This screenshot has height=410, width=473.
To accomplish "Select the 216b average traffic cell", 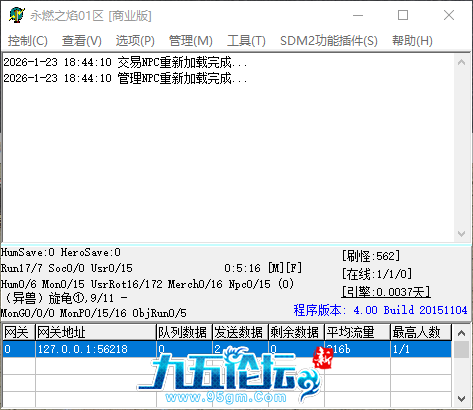I will [357, 349].
